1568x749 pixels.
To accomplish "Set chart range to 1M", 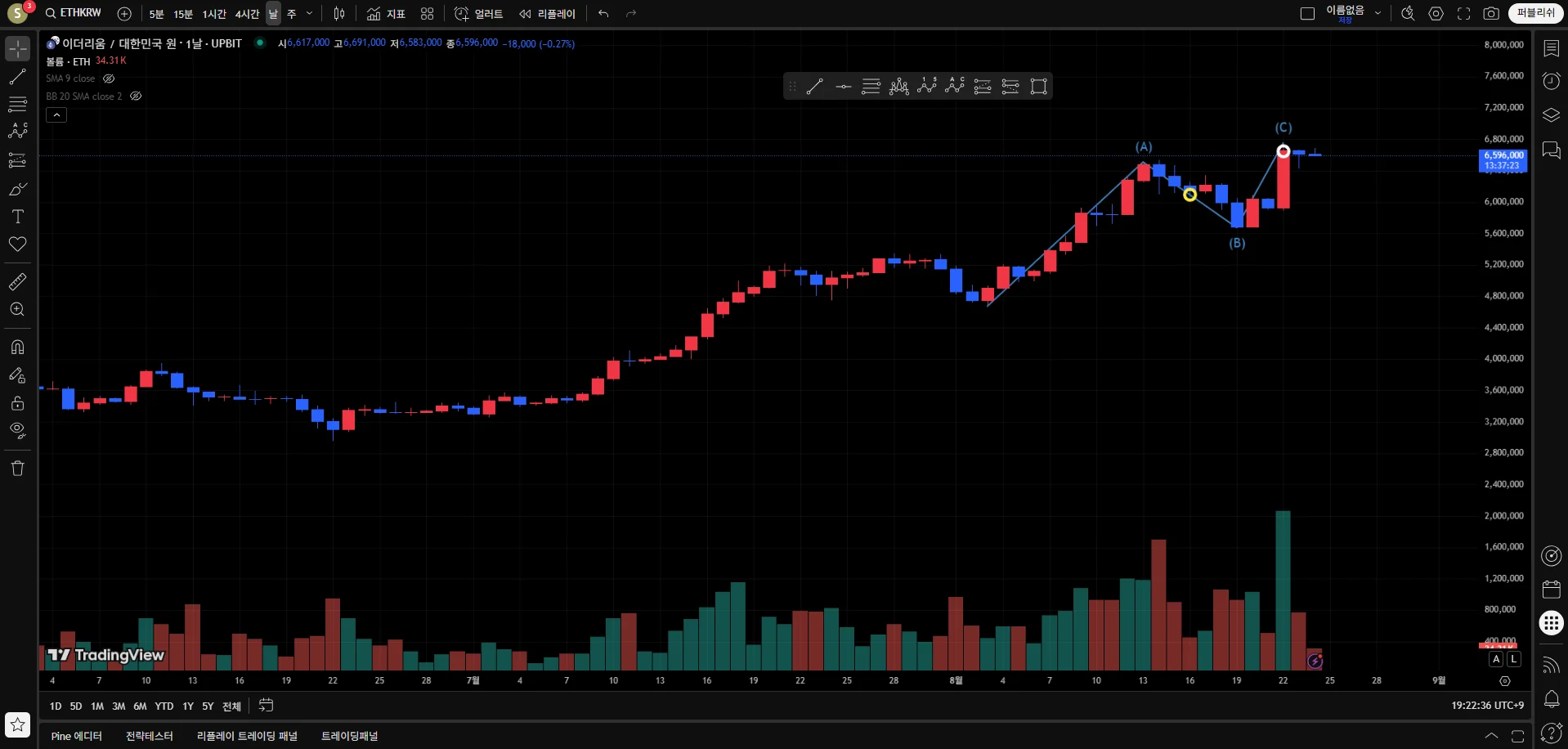I will click(97, 706).
